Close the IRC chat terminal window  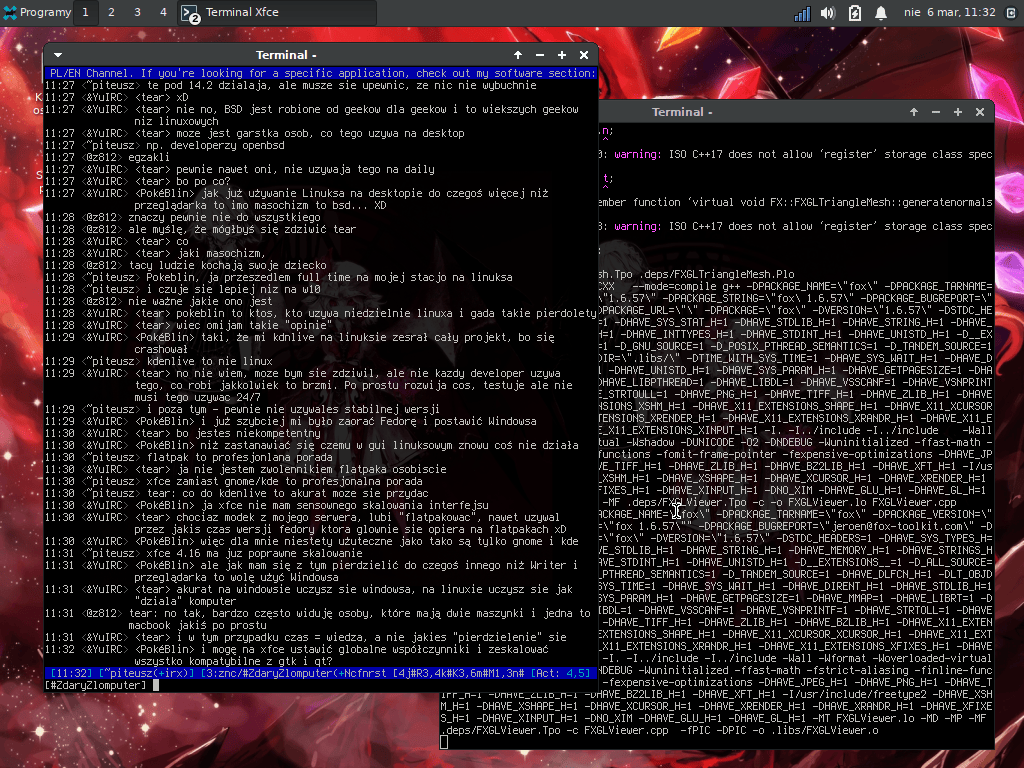(583, 55)
